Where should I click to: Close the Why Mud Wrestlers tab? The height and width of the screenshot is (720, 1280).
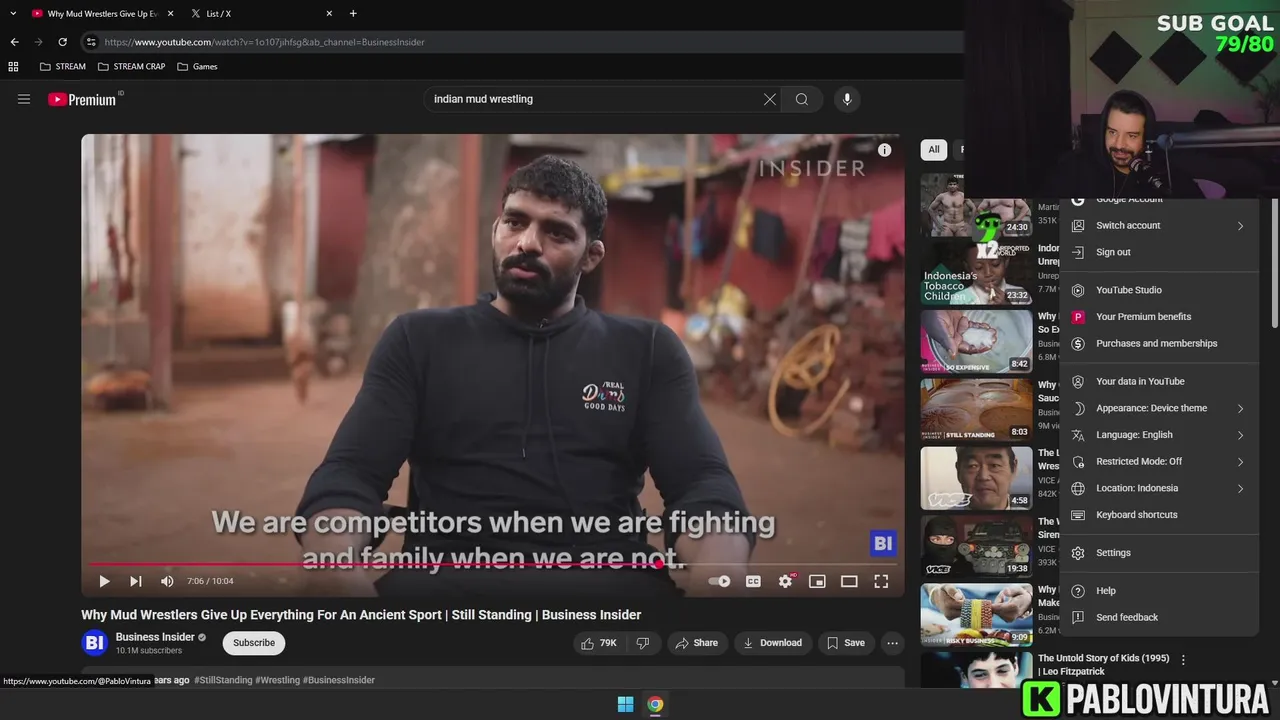coord(170,14)
